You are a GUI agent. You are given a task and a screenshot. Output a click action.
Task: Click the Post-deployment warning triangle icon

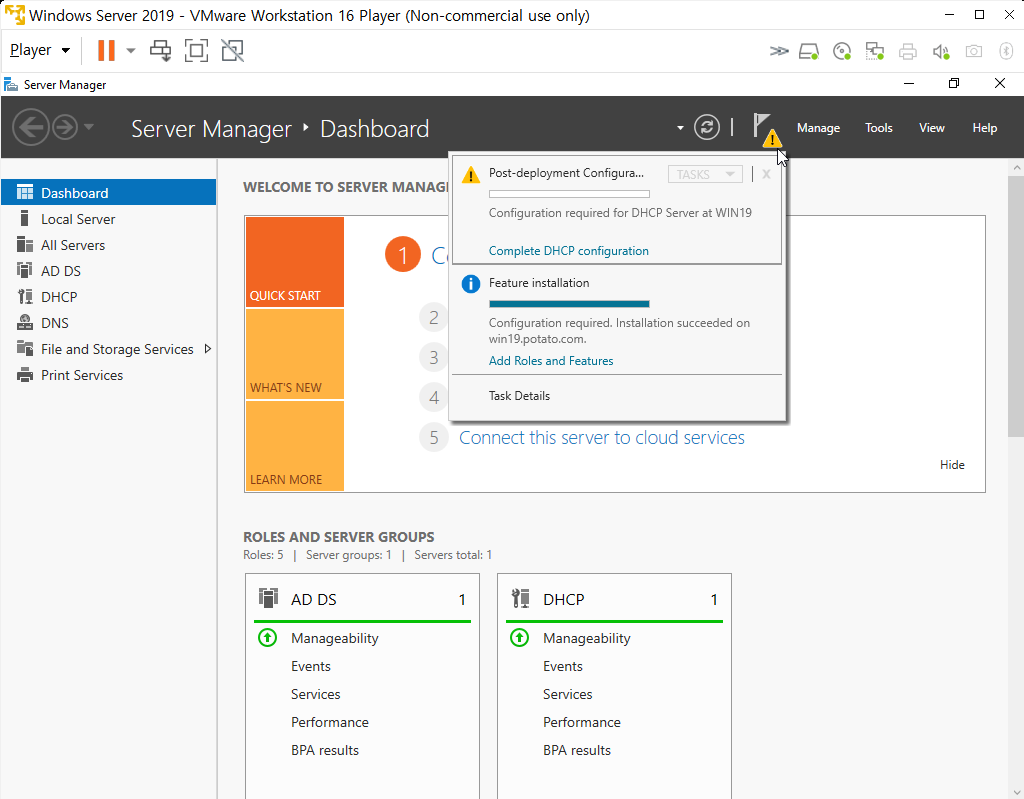[470, 174]
